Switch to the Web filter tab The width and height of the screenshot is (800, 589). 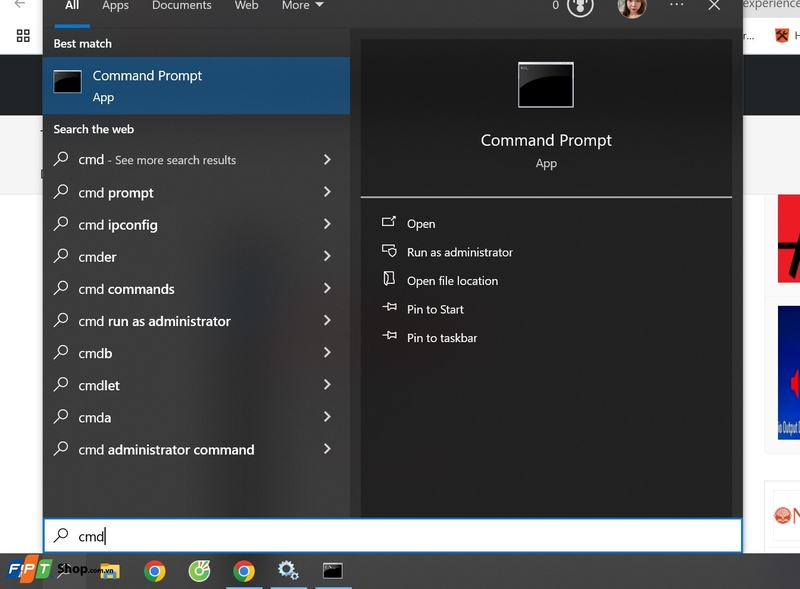tap(246, 6)
